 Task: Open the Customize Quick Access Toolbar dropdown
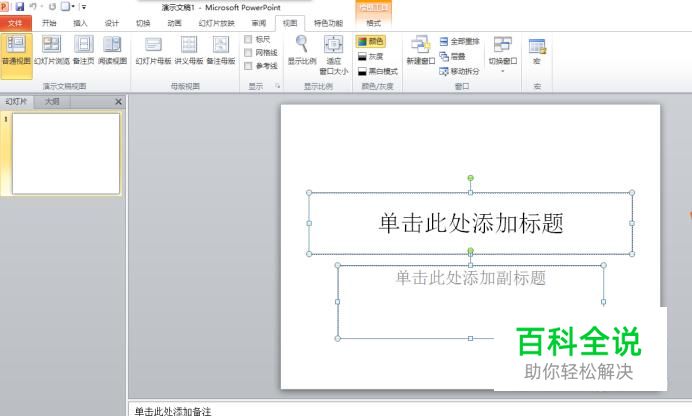[84, 7]
